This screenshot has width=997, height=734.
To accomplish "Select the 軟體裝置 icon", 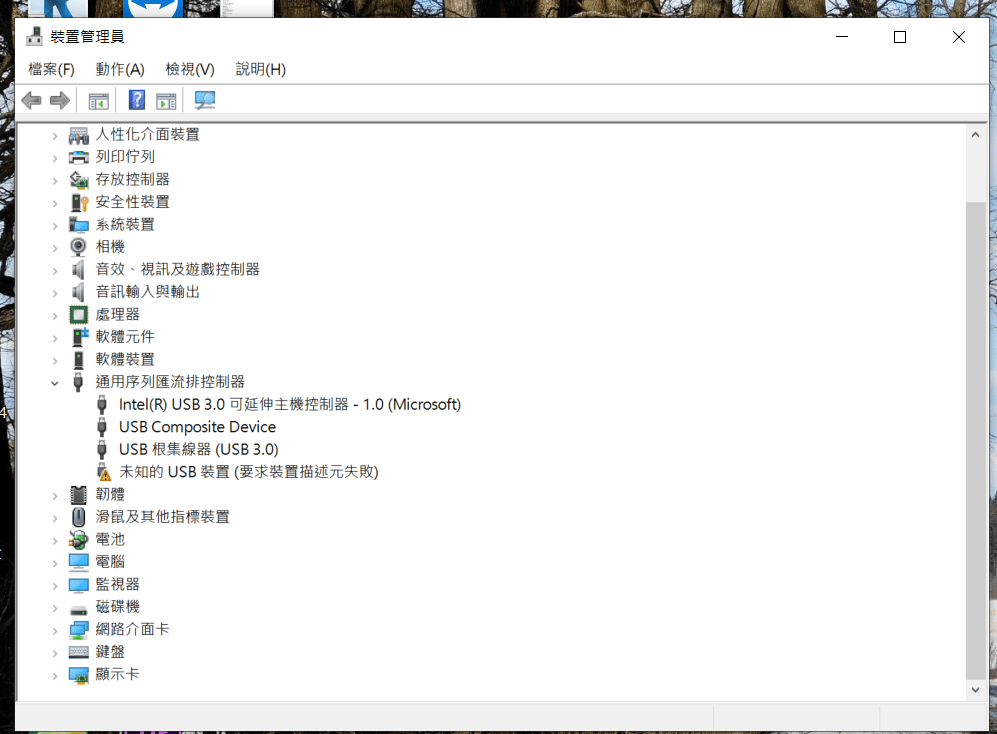I will click(x=78, y=360).
